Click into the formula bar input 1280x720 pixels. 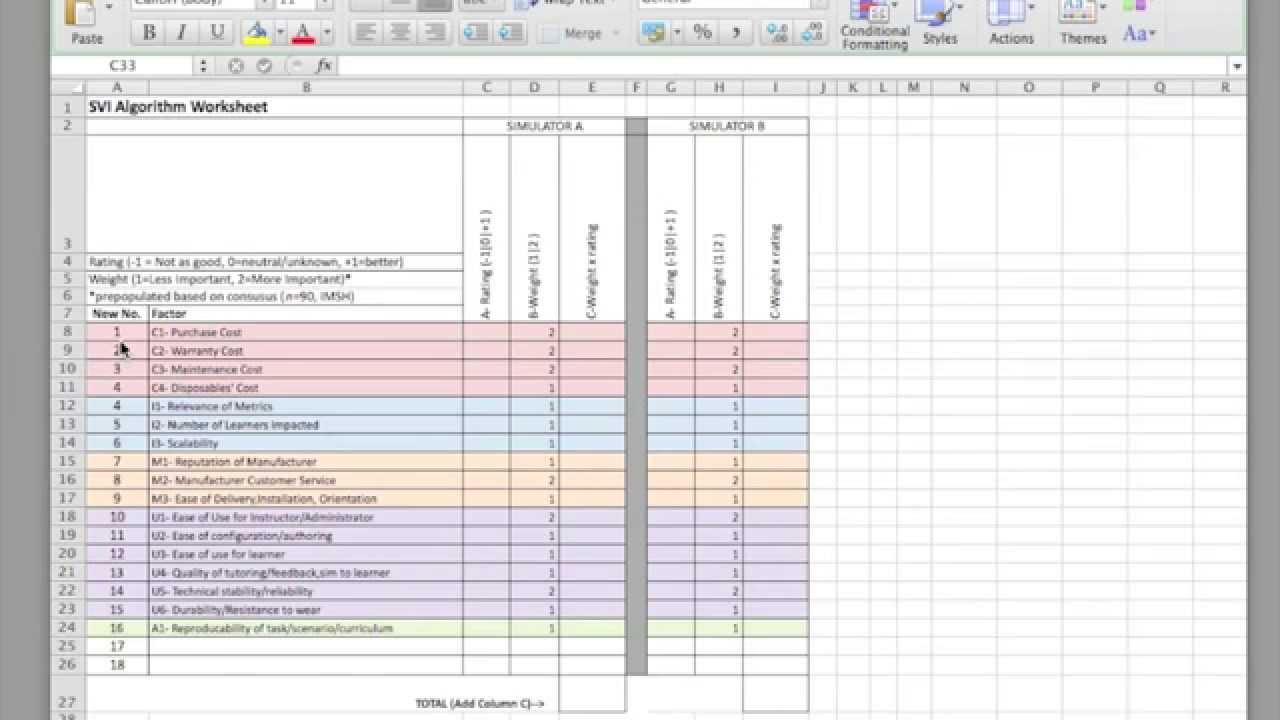(784, 65)
